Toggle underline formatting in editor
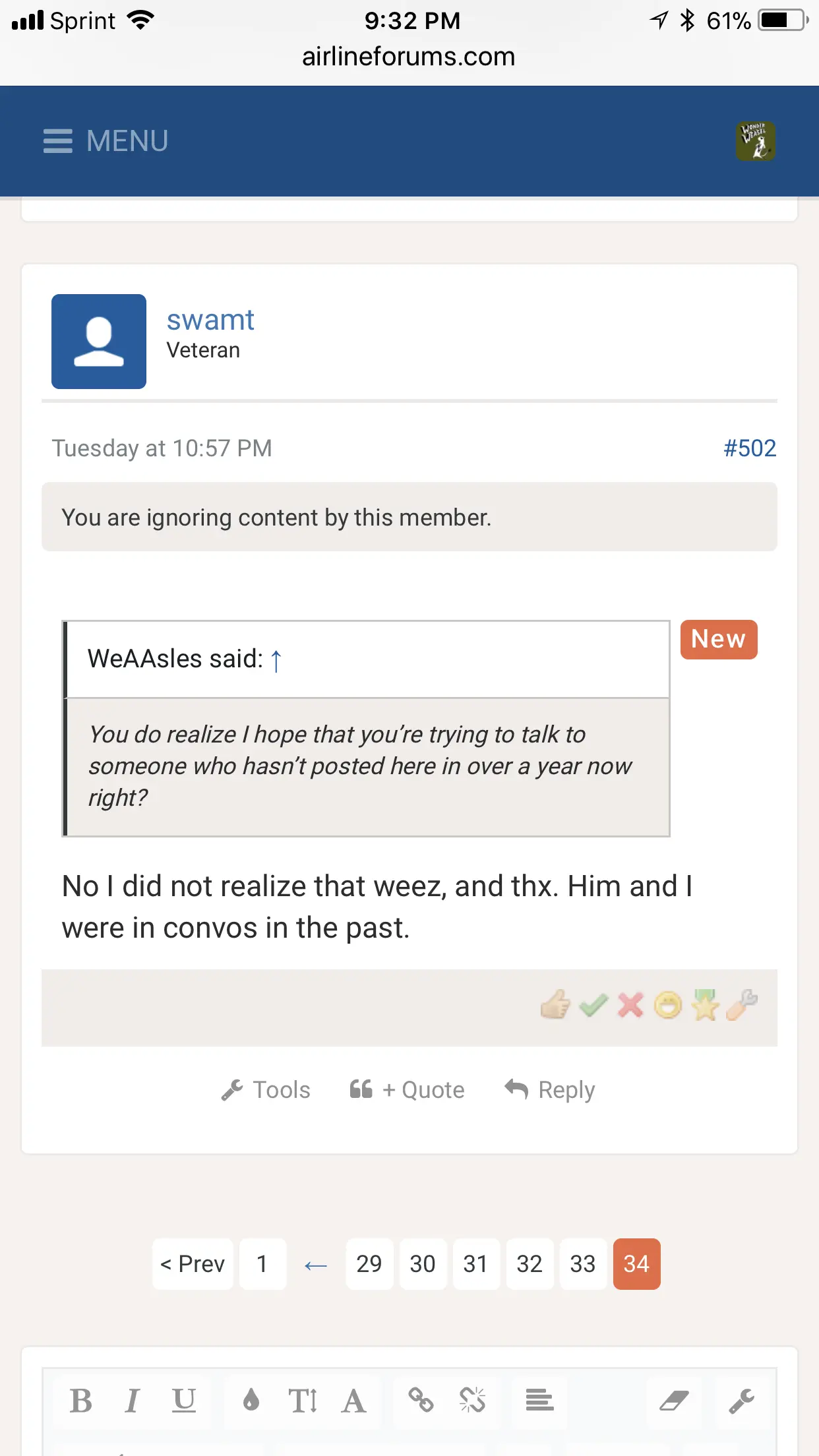 pos(184,1400)
